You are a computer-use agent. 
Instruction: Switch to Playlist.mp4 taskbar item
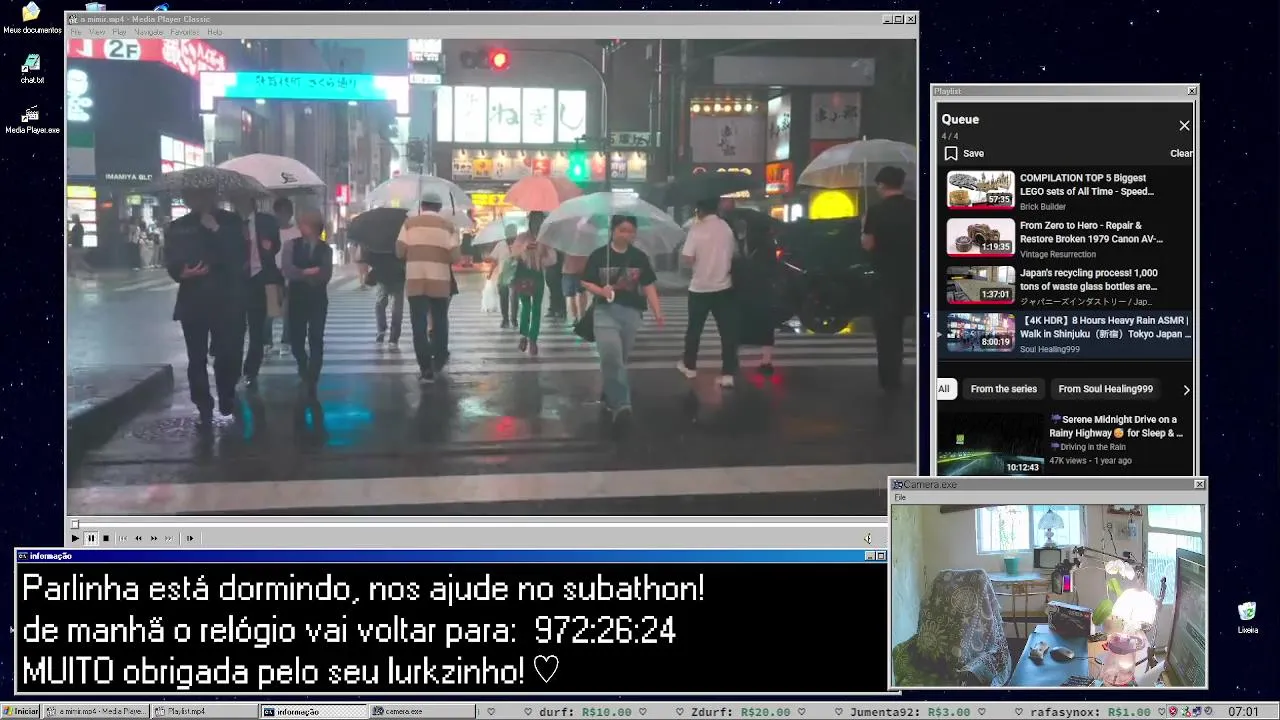205,712
